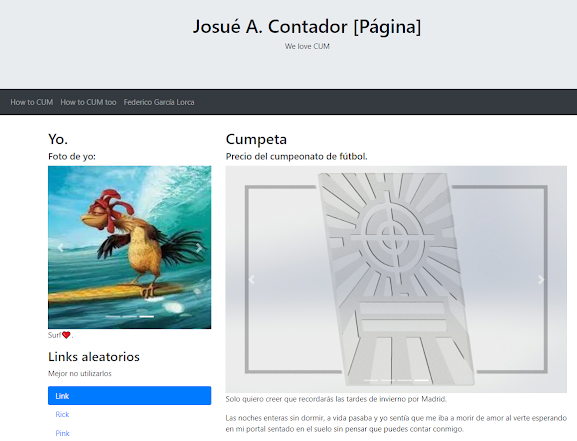The width and height of the screenshot is (577, 441).
Task: Select first indicator of trophy carousel
Action: (371, 380)
